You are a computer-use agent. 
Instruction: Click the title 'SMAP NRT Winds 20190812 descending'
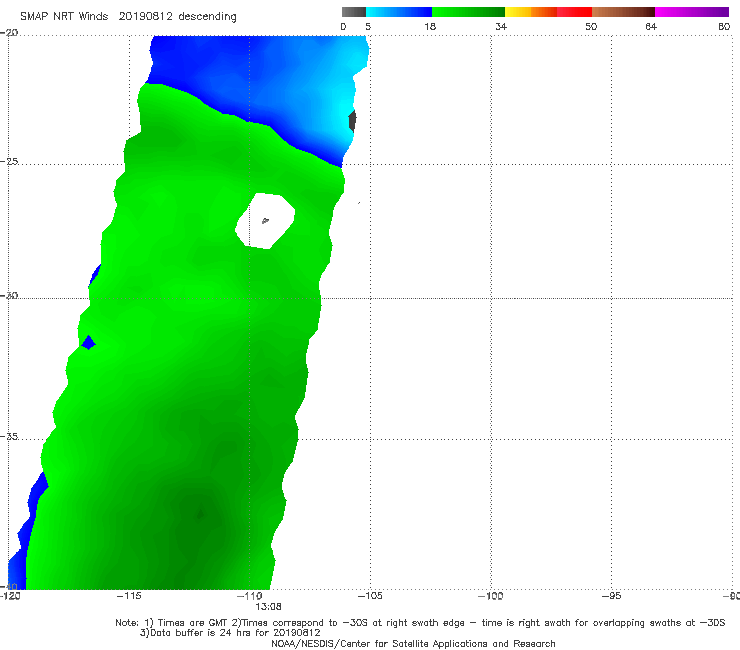128,16
